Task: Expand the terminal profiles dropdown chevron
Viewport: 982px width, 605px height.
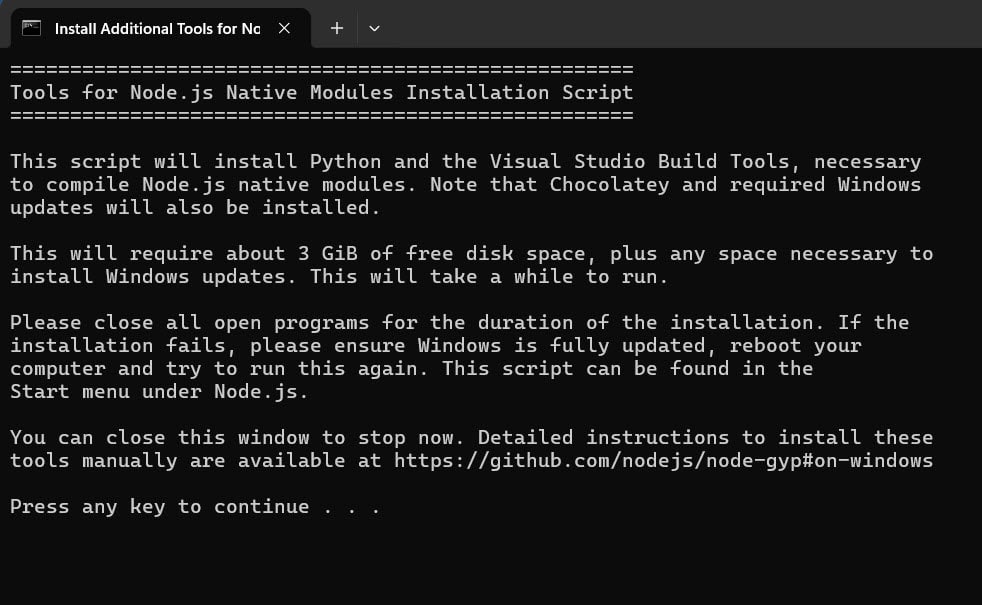Action: pyautogui.click(x=375, y=28)
